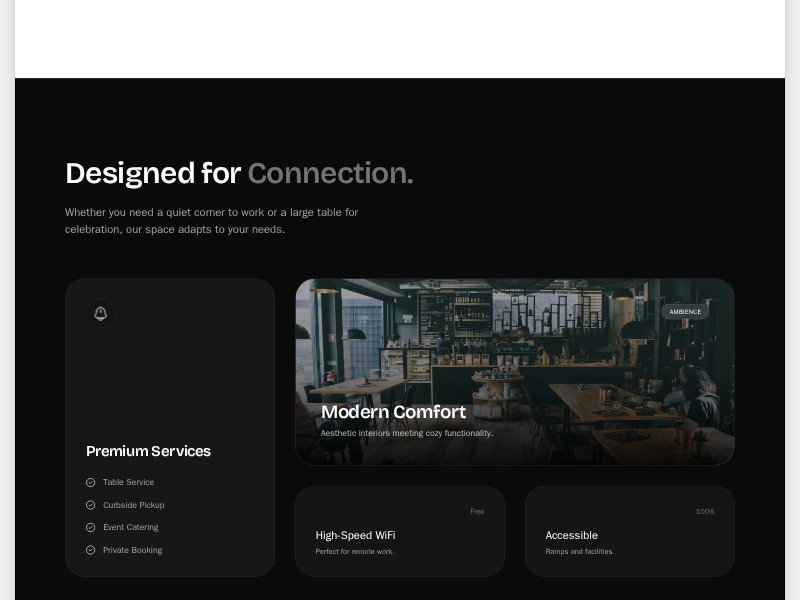Screen dimensions: 800x600
Task: Select the Private Booking list item text
Action: [x=132, y=550]
